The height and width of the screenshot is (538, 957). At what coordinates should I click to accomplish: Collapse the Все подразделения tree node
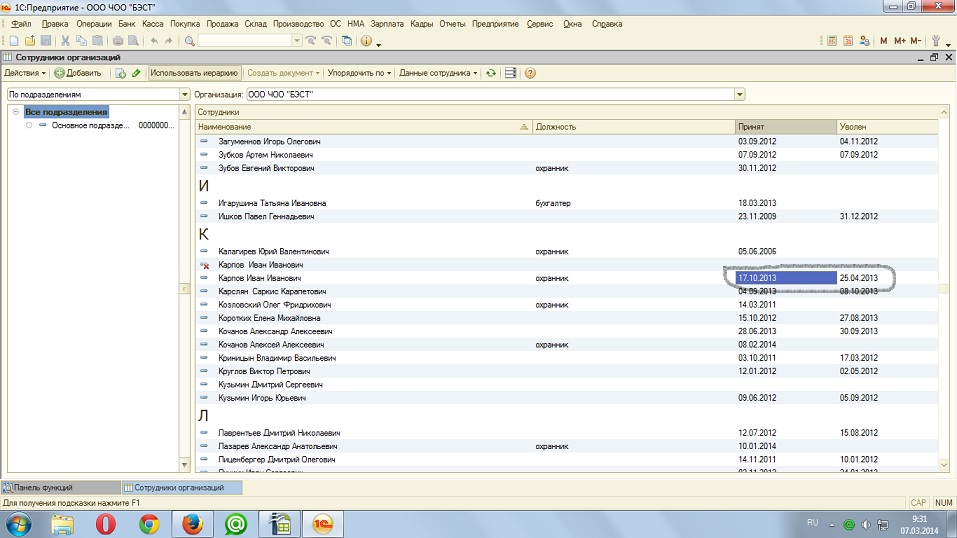[16, 112]
